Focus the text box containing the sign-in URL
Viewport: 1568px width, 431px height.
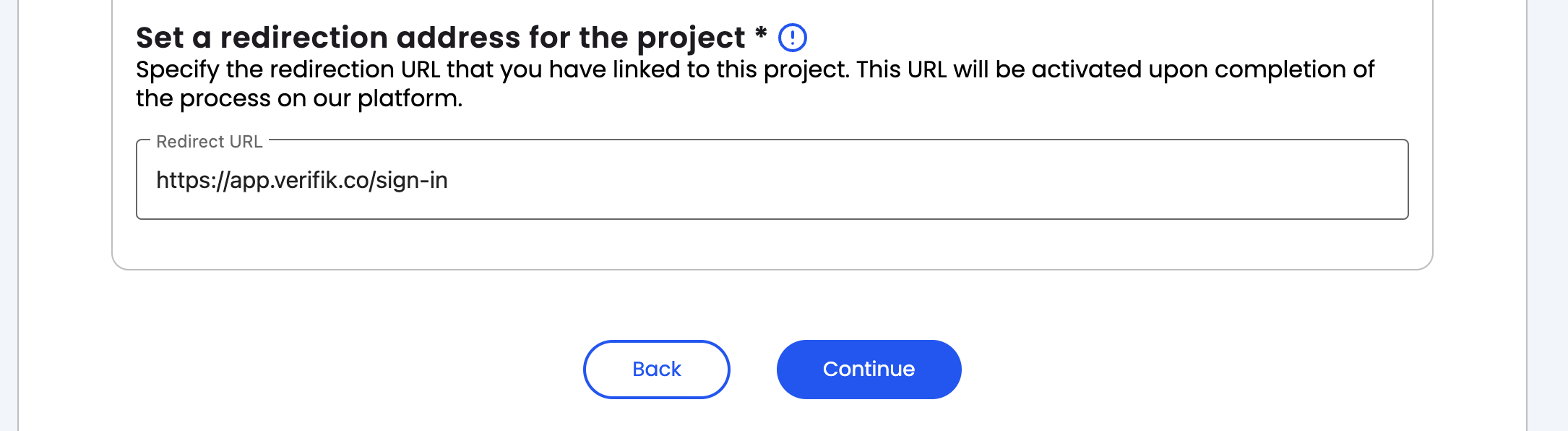coord(772,180)
